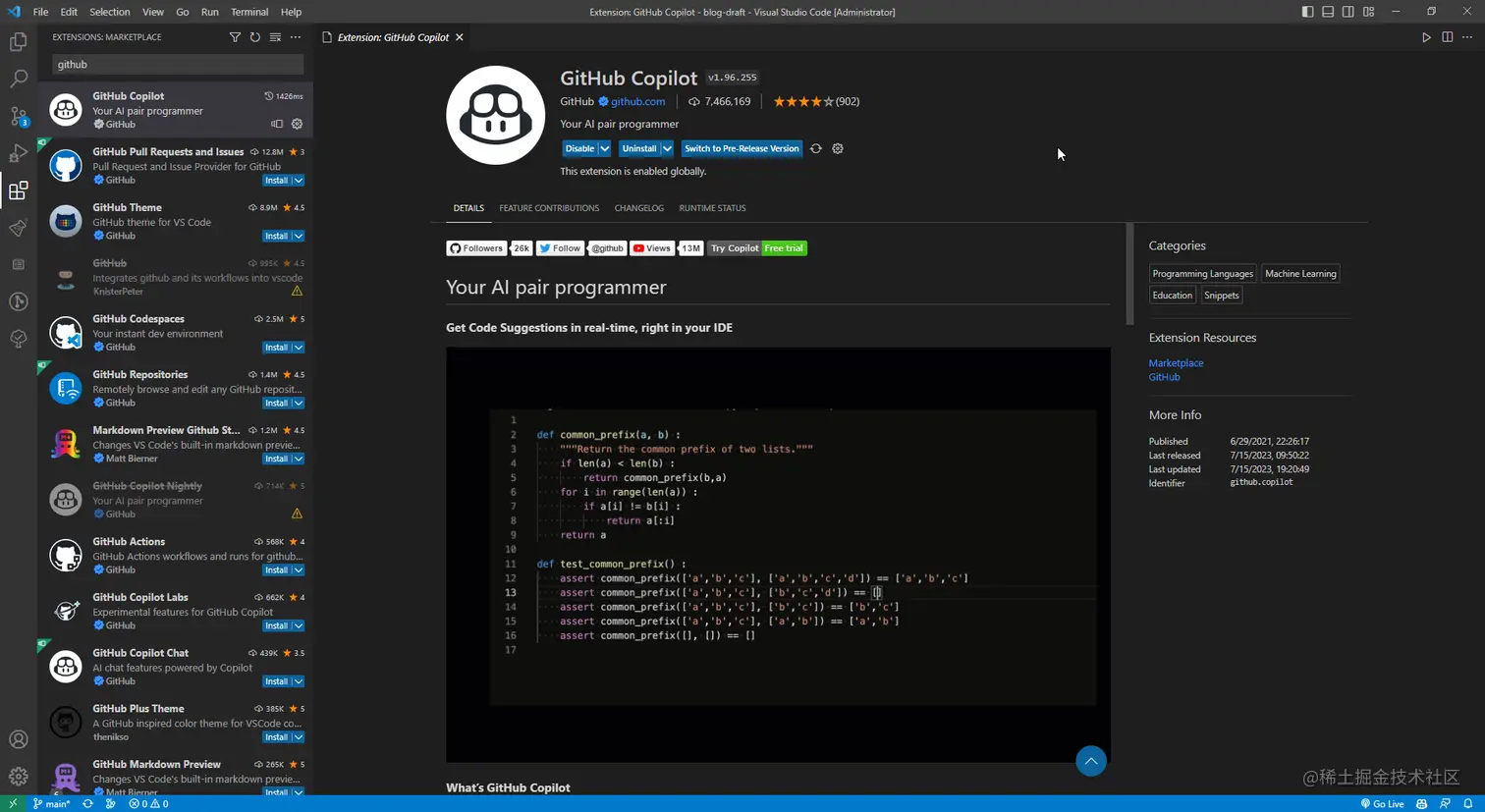Clear extensions search results
This screenshot has height=812, width=1485.
click(275, 37)
